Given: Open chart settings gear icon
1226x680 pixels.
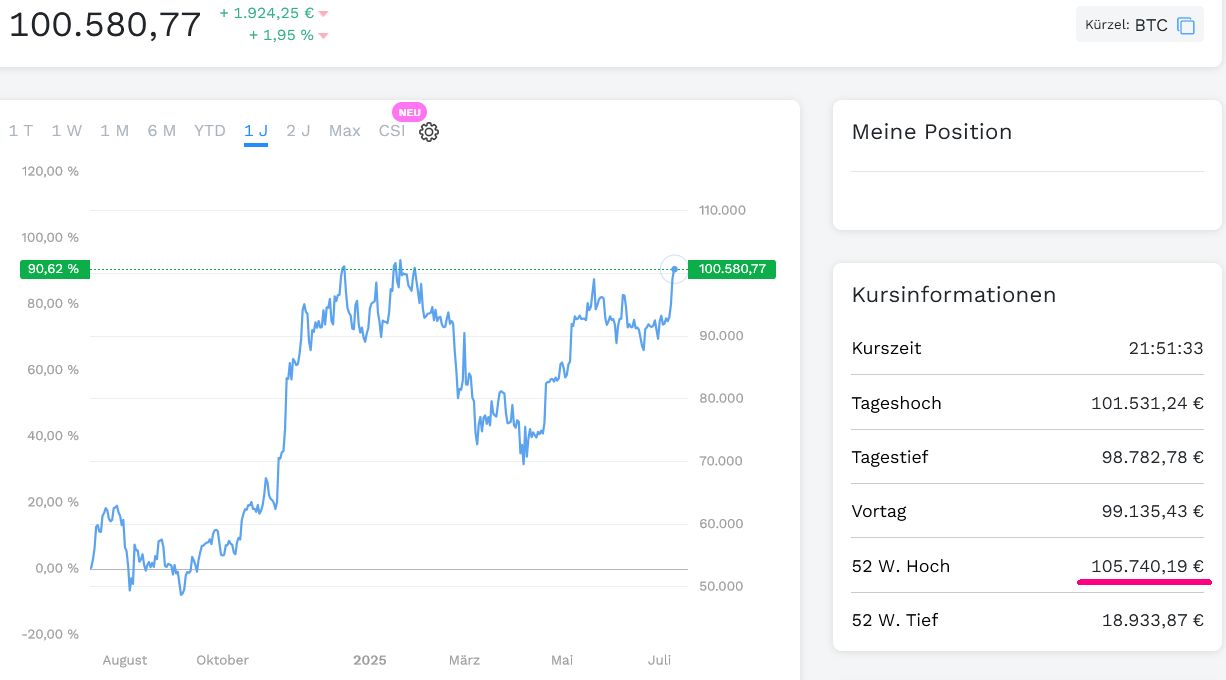Looking at the screenshot, I should coord(429,132).
